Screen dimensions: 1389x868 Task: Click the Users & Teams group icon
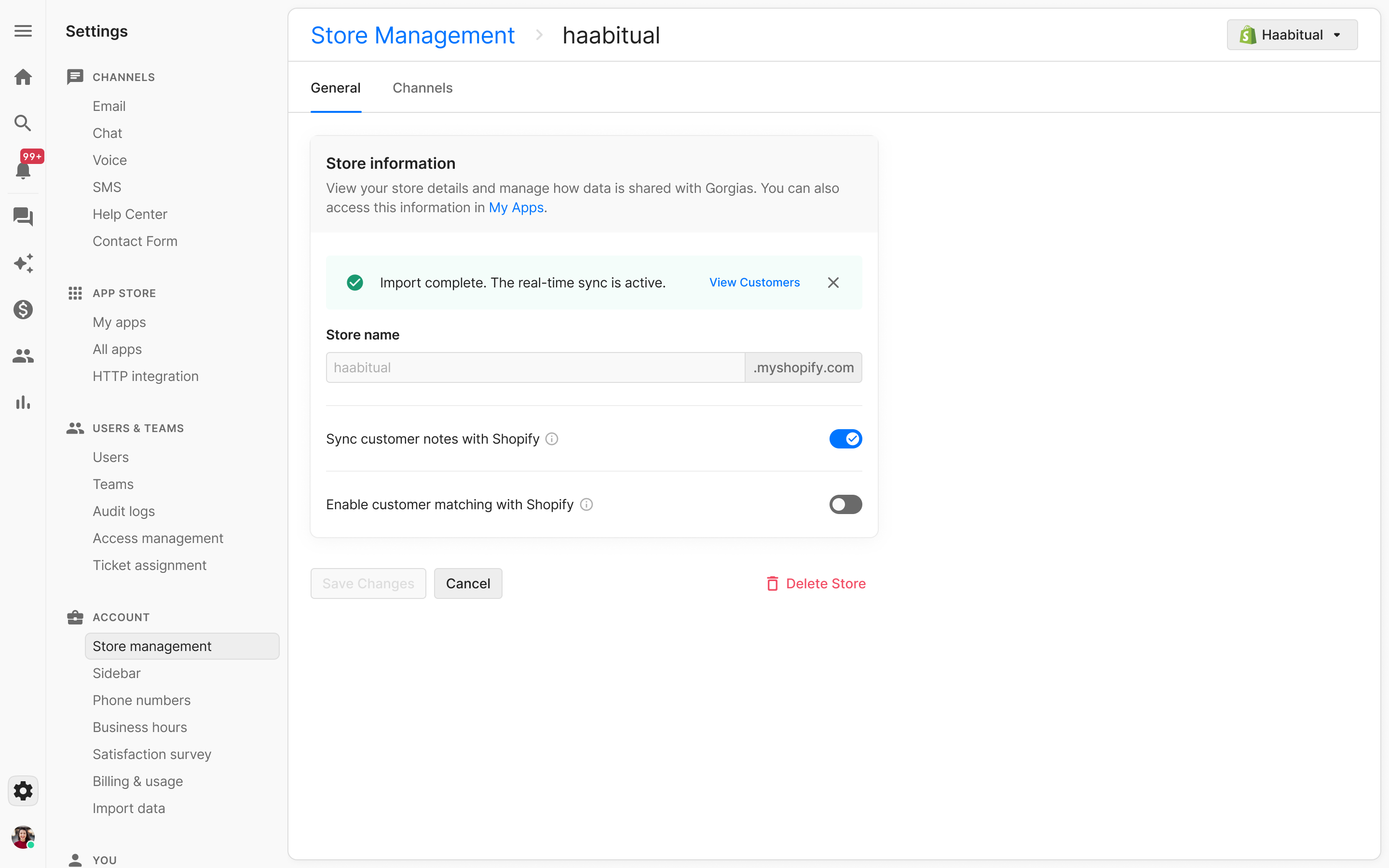[75, 428]
